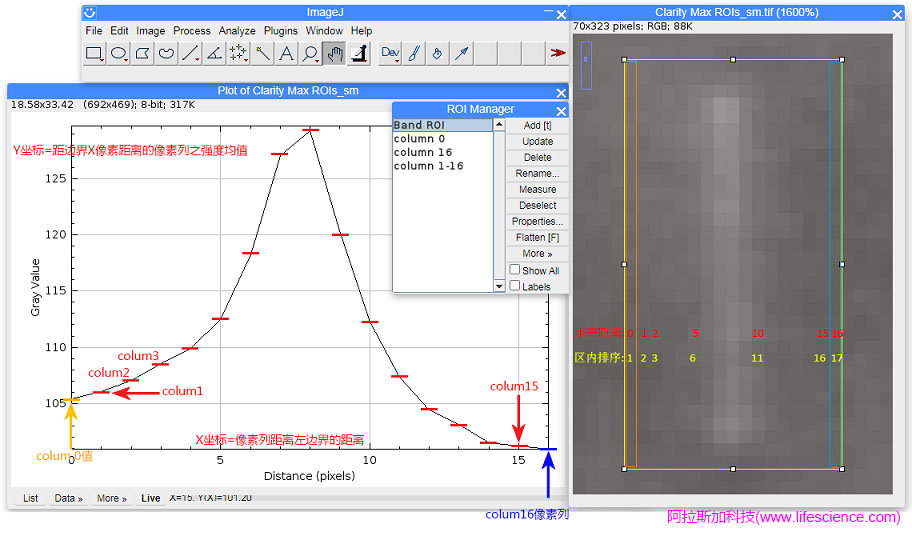912x536 pixels.
Task: Open the Data » dropdown in plot window
Action: coord(69,498)
